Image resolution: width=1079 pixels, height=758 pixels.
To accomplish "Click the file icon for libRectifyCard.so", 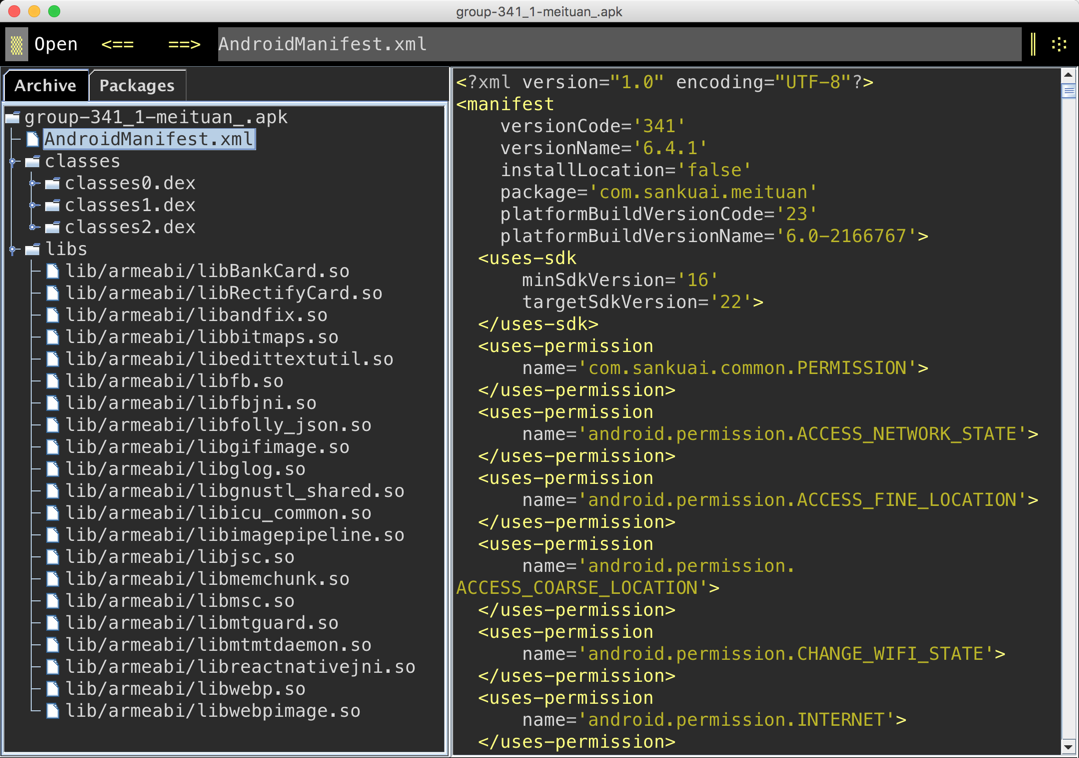I will [52, 293].
